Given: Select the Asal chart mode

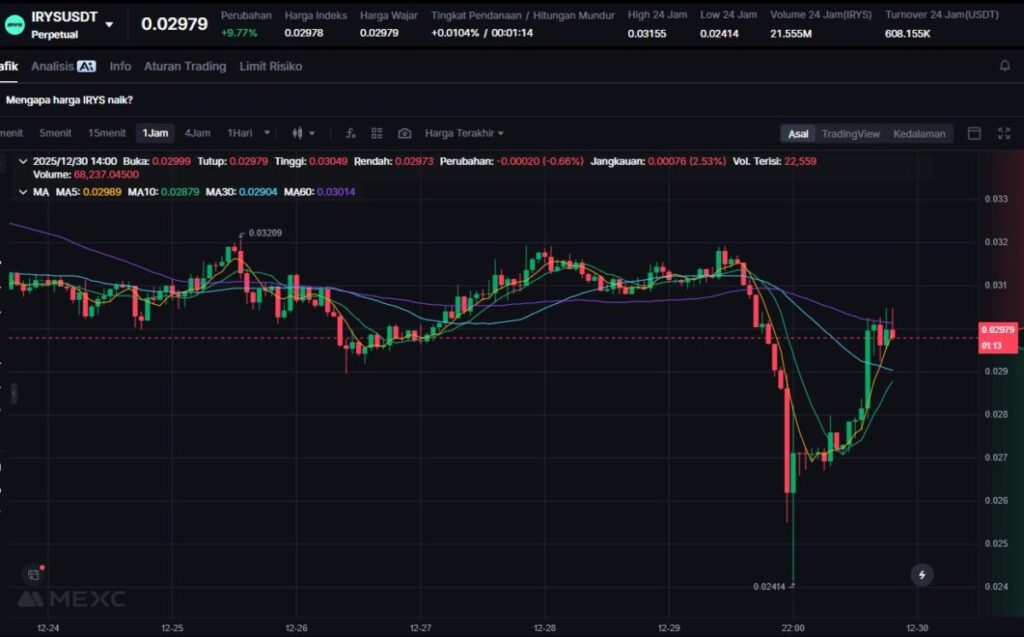Looking at the screenshot, I should coord(798,134).
